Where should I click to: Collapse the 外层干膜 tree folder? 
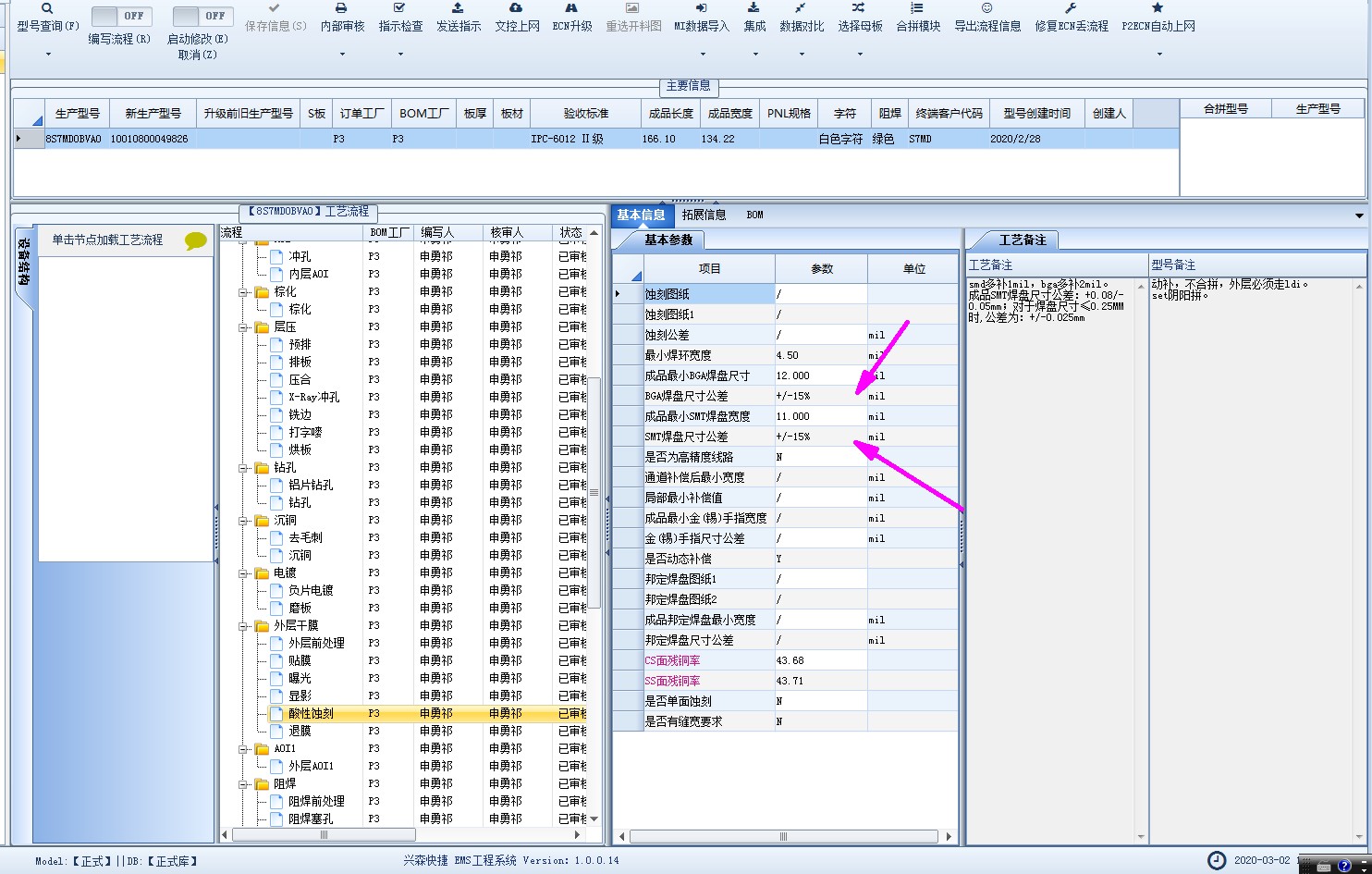click(x=245, y=626)
